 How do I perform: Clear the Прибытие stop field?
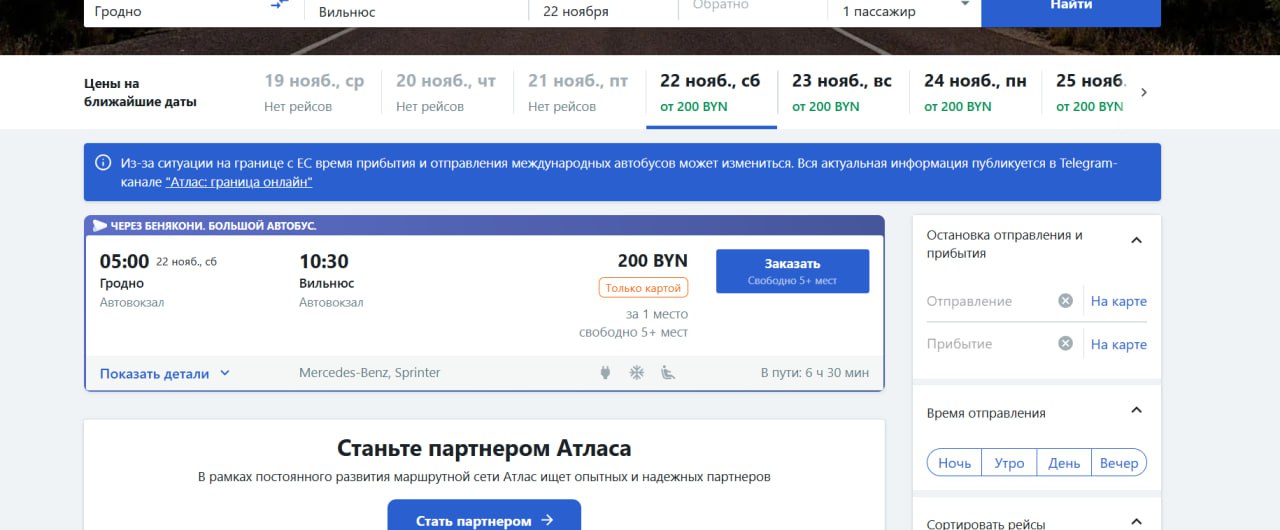click(1065, 344)
